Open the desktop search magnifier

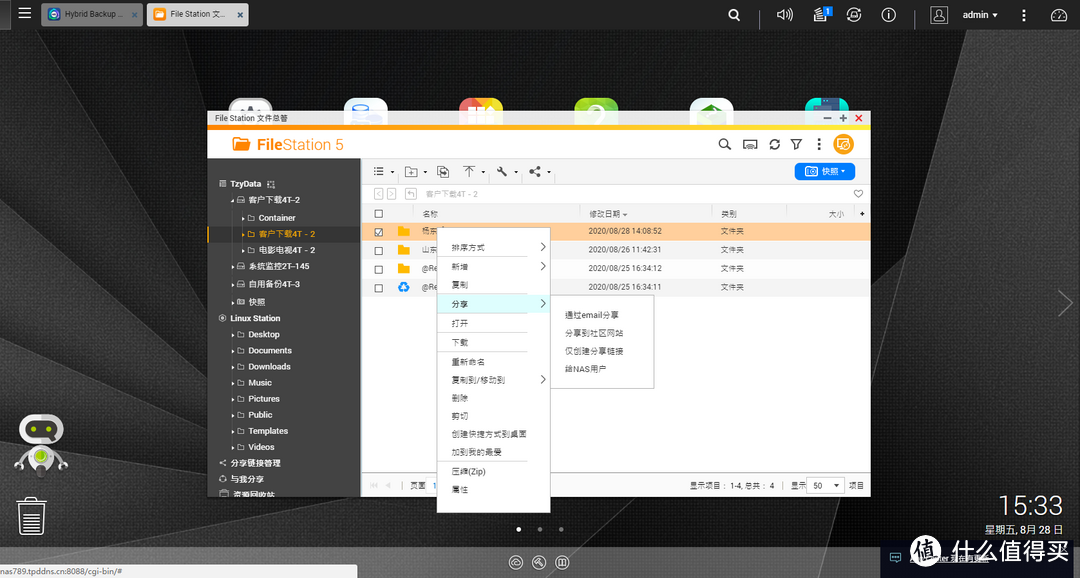tap(734, 14)
